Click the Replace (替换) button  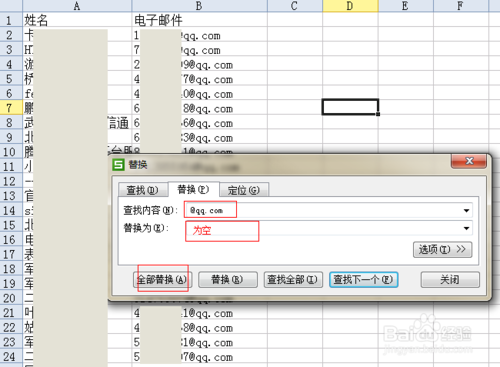click(228, 280)
